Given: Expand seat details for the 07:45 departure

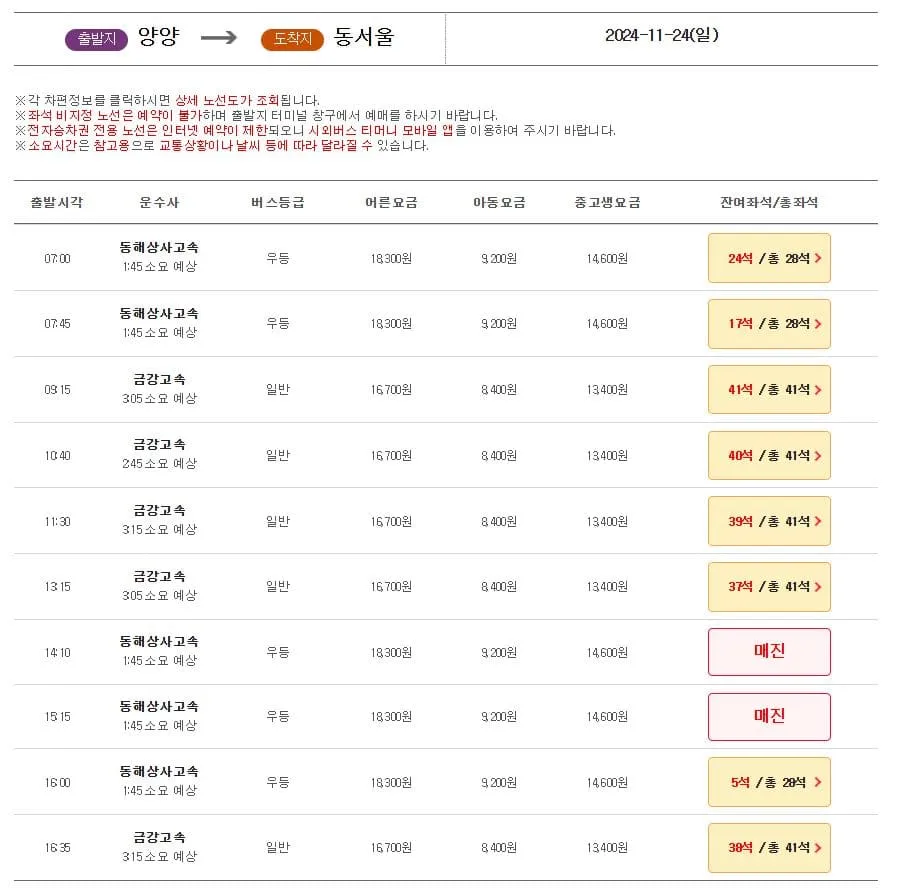Looking at the screenshot, I should tap(769, 323).
